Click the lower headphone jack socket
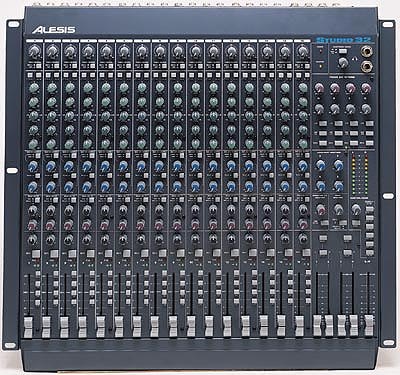The image size is (400, 375). (366, 66)
